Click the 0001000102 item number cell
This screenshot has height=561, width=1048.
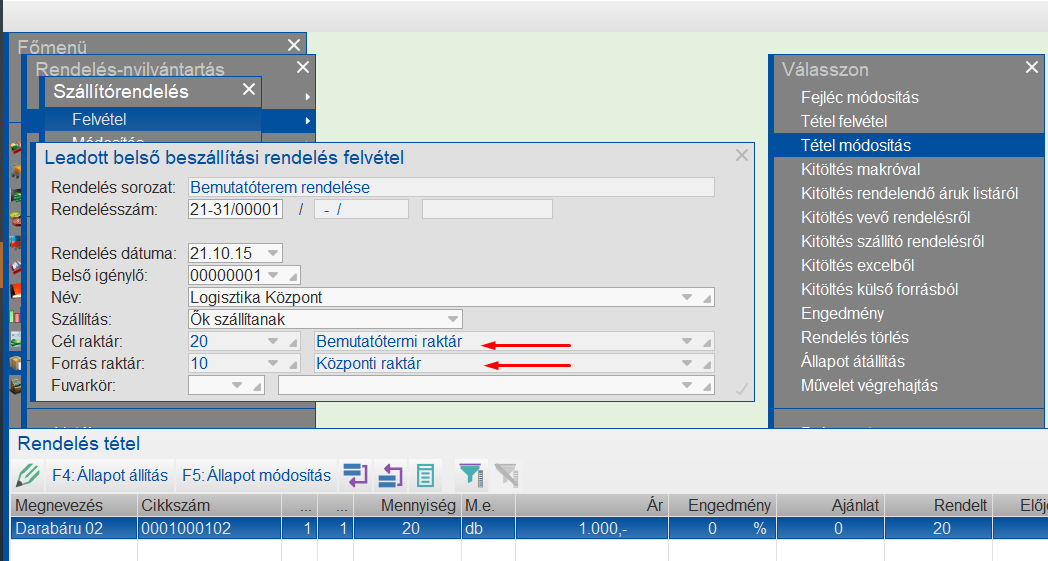coord(209,528)
